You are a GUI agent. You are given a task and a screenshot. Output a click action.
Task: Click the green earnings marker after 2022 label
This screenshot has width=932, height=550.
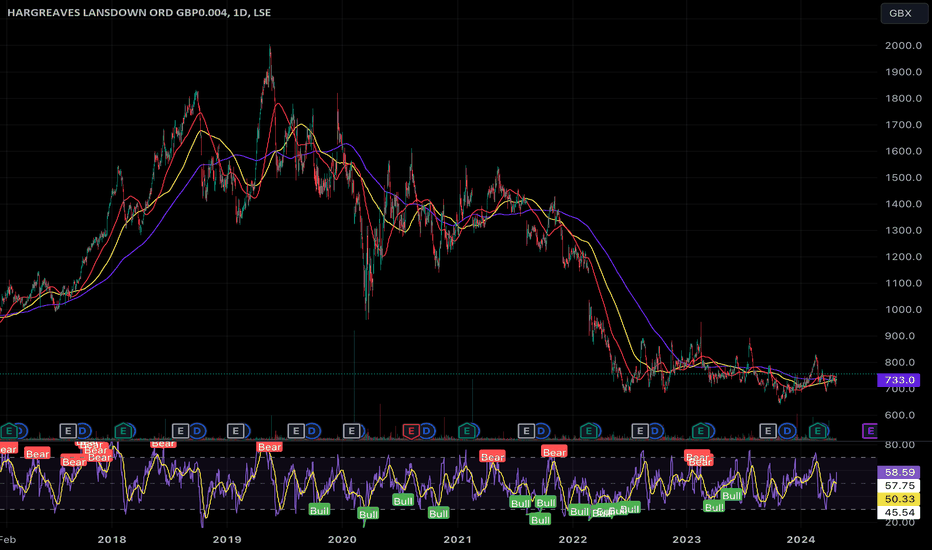coord(589,430)
